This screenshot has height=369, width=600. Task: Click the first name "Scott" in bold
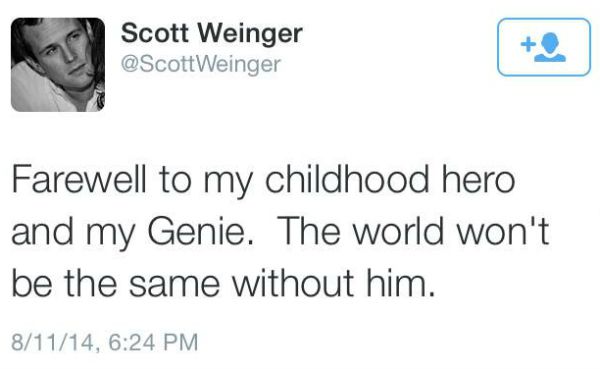[155, 33]
